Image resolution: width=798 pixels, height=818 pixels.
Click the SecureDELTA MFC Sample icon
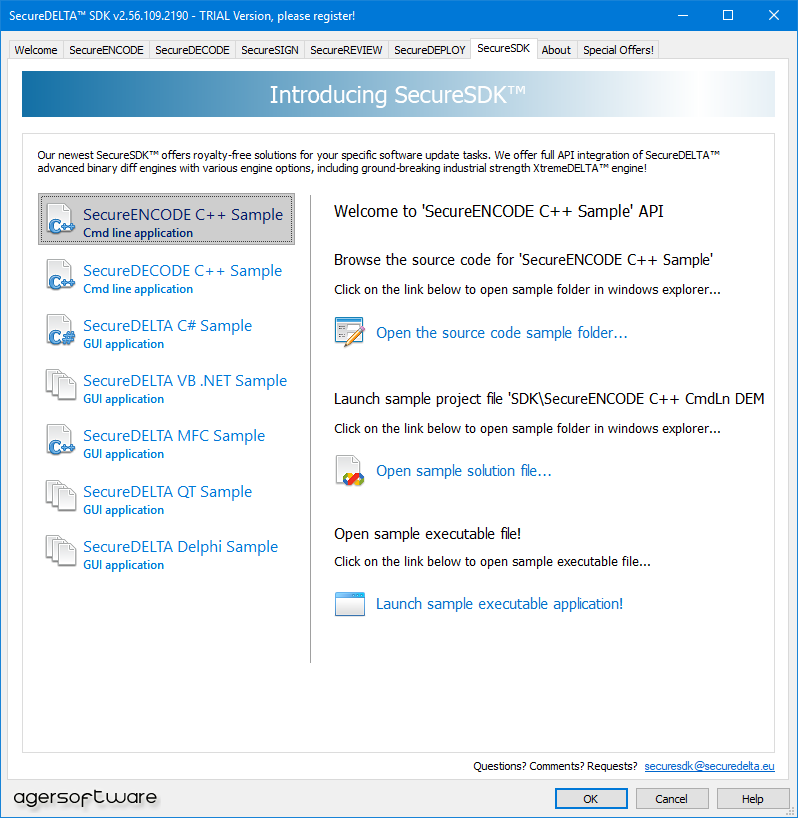[x=61, y=440]
